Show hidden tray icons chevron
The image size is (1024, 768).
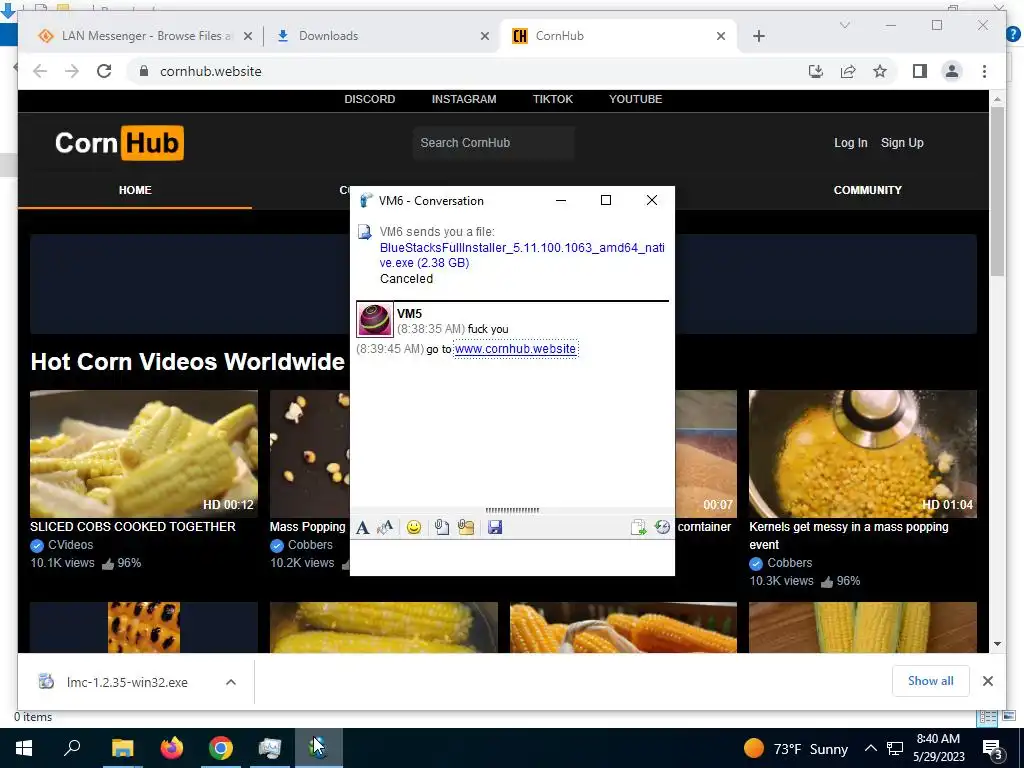[871, 748]
